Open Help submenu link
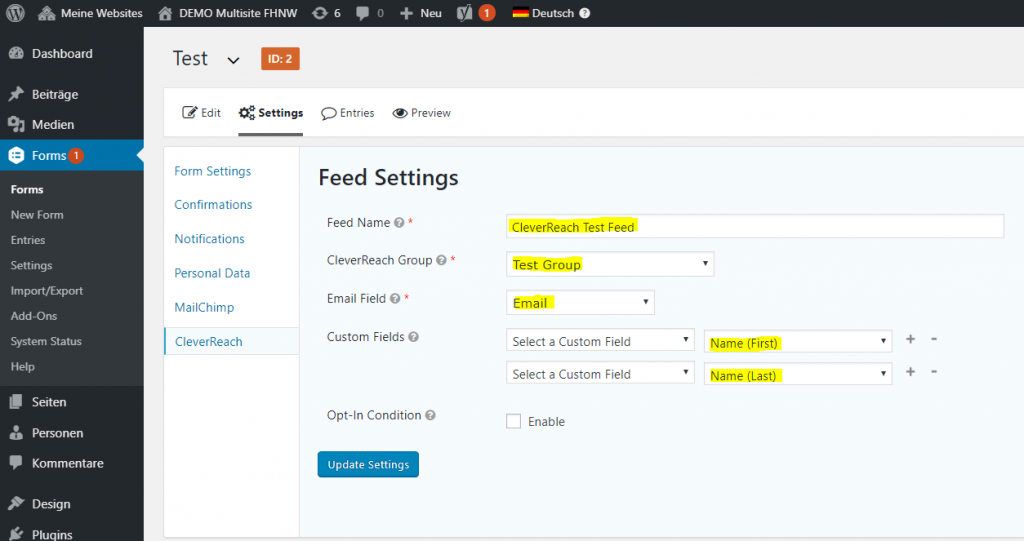 [x=23, y=367]
